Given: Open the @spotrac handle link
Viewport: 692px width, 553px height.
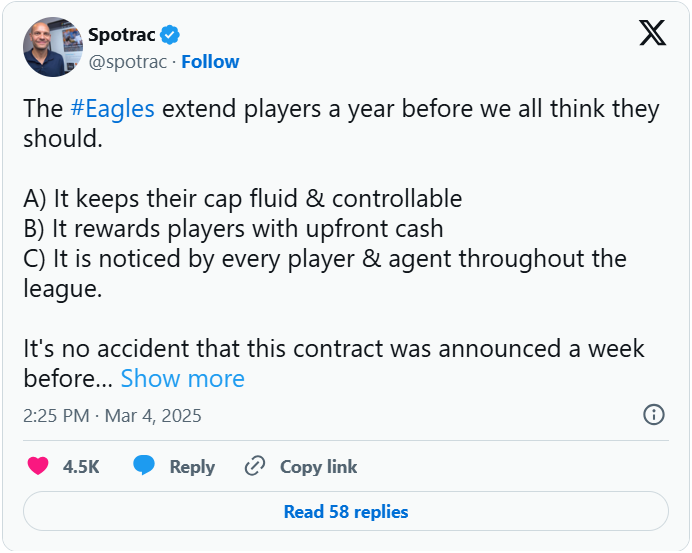Looking at the screenshot, I should pos(127,61).
